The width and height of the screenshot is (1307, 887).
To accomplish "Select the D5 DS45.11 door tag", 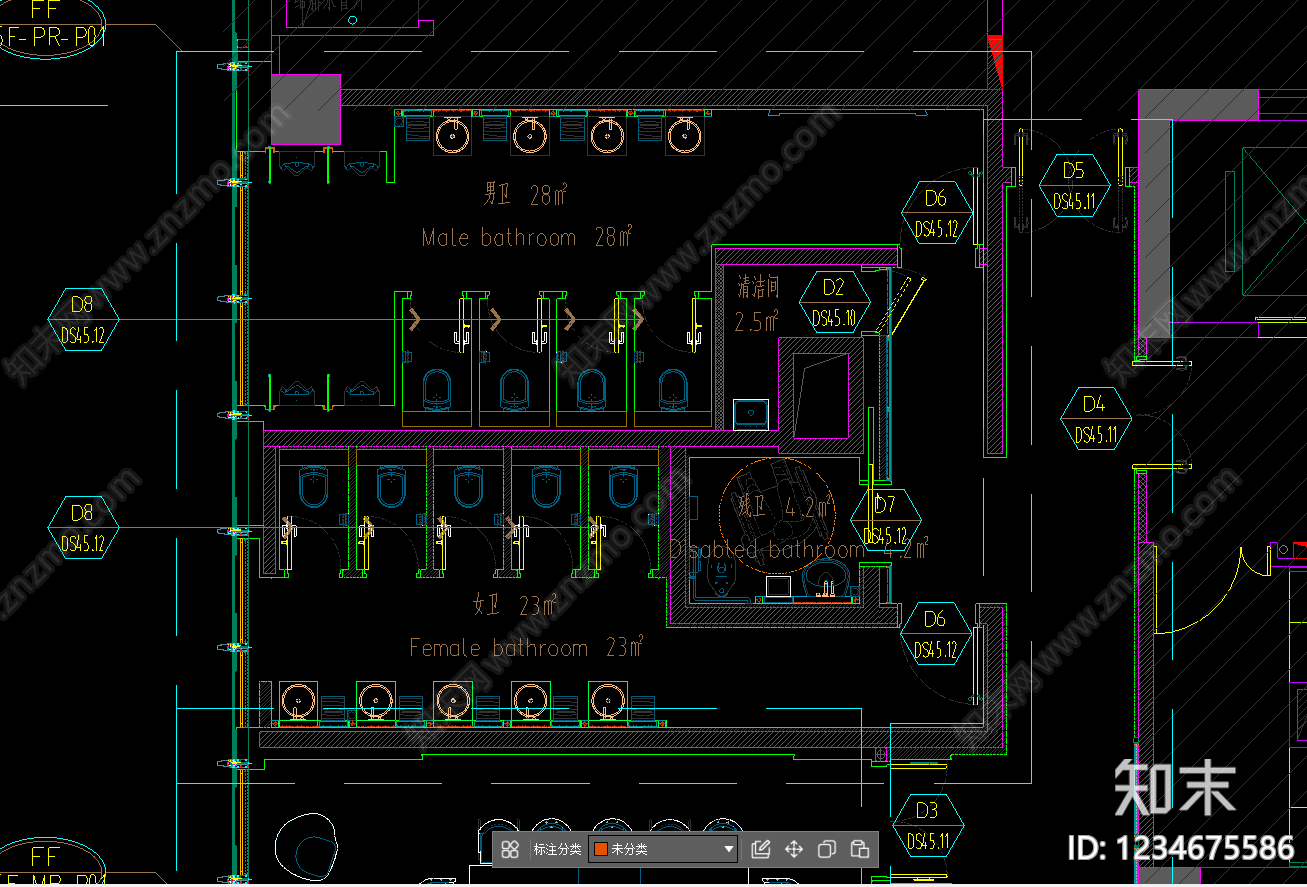I will pyautogui.click(x=1074, y=185).
